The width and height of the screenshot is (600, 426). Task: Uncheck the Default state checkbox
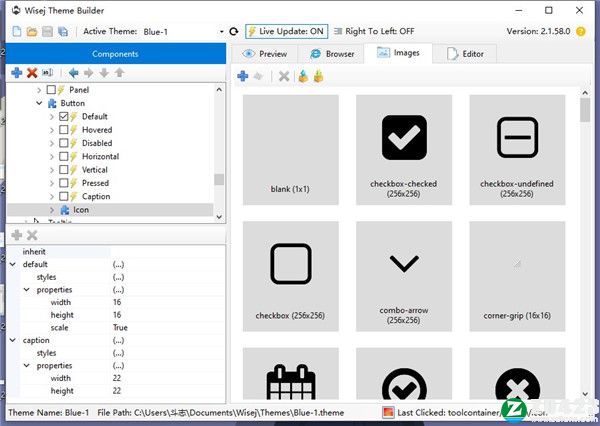pyautogui.click(x=64, y=116)
